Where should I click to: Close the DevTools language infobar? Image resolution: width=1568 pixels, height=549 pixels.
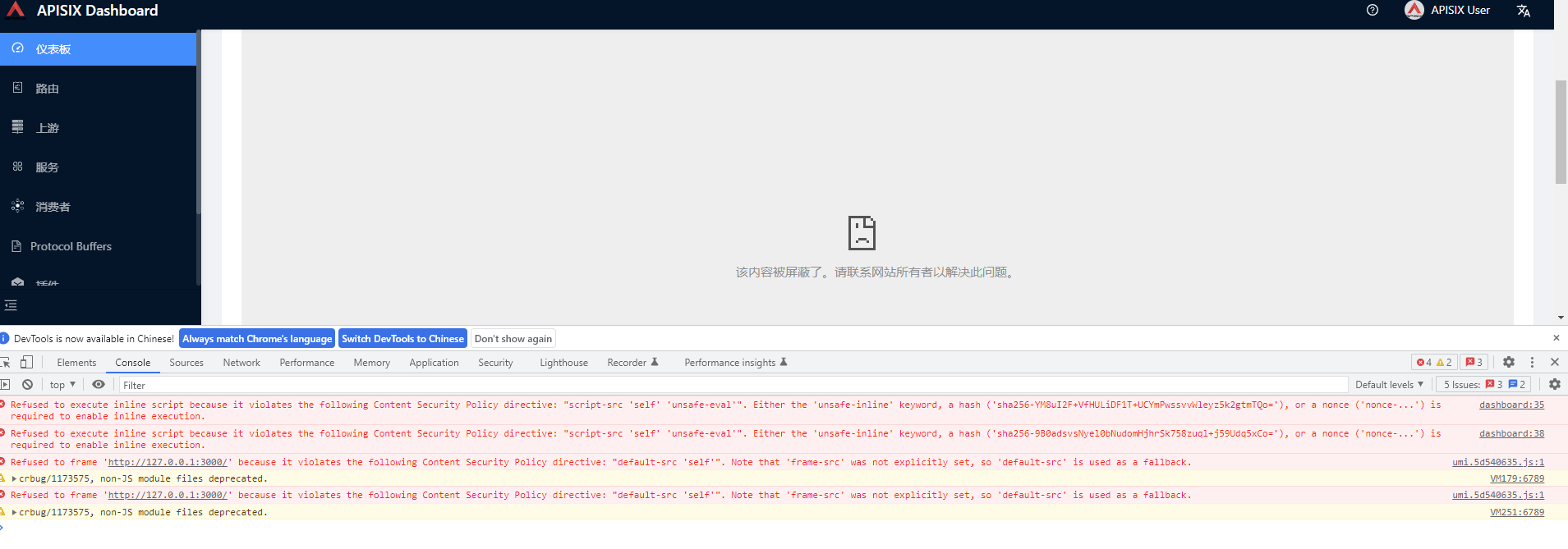pyautogui.click(x=1556, y=338)
